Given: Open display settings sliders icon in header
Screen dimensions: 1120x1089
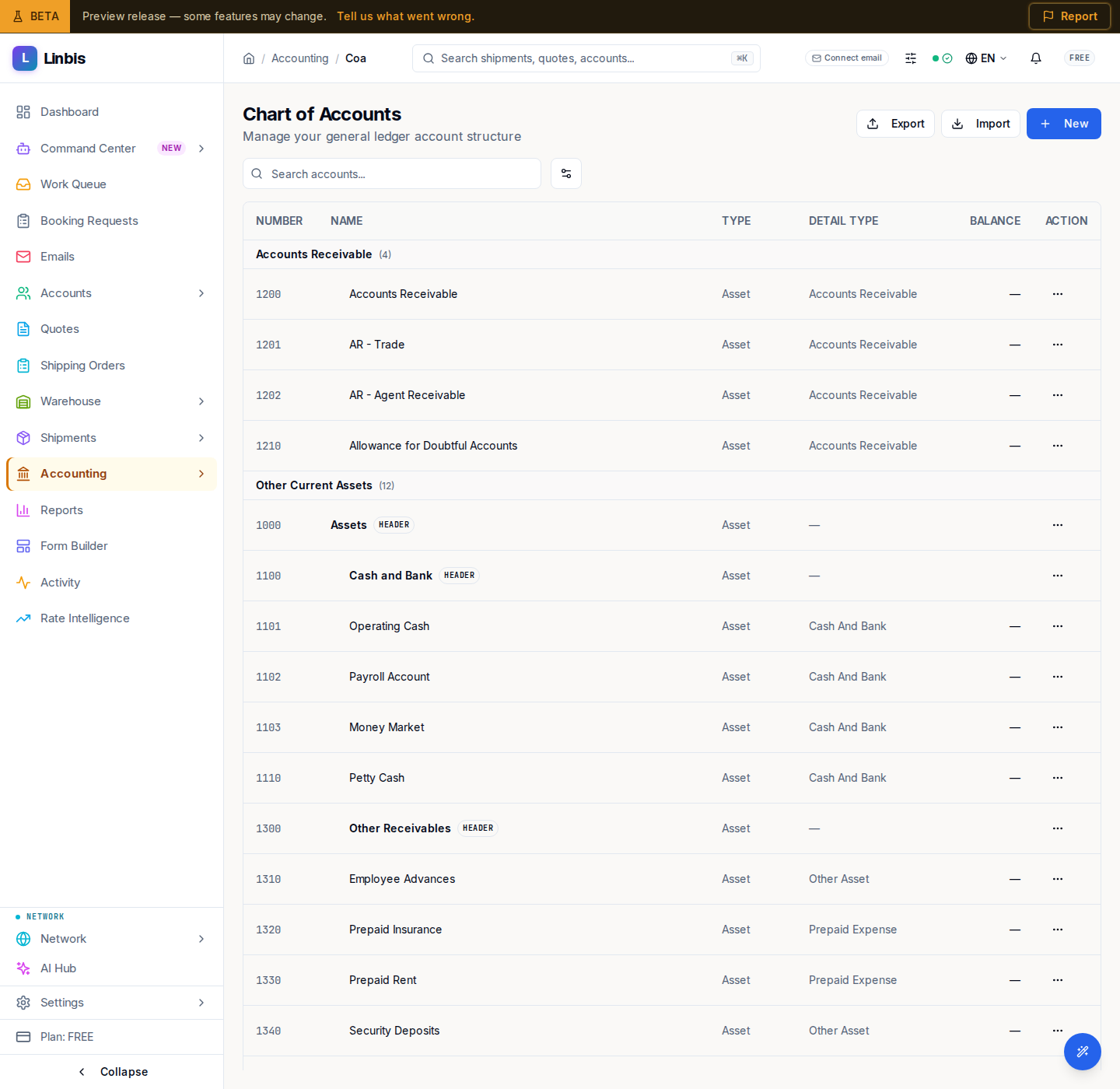Looking at the screenshot, I should pos(911,58).
